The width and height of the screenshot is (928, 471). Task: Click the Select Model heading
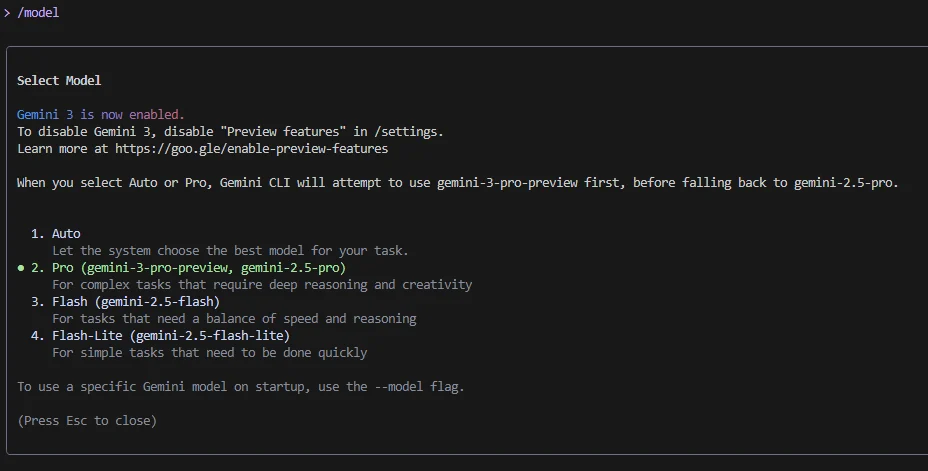point(59,80)
